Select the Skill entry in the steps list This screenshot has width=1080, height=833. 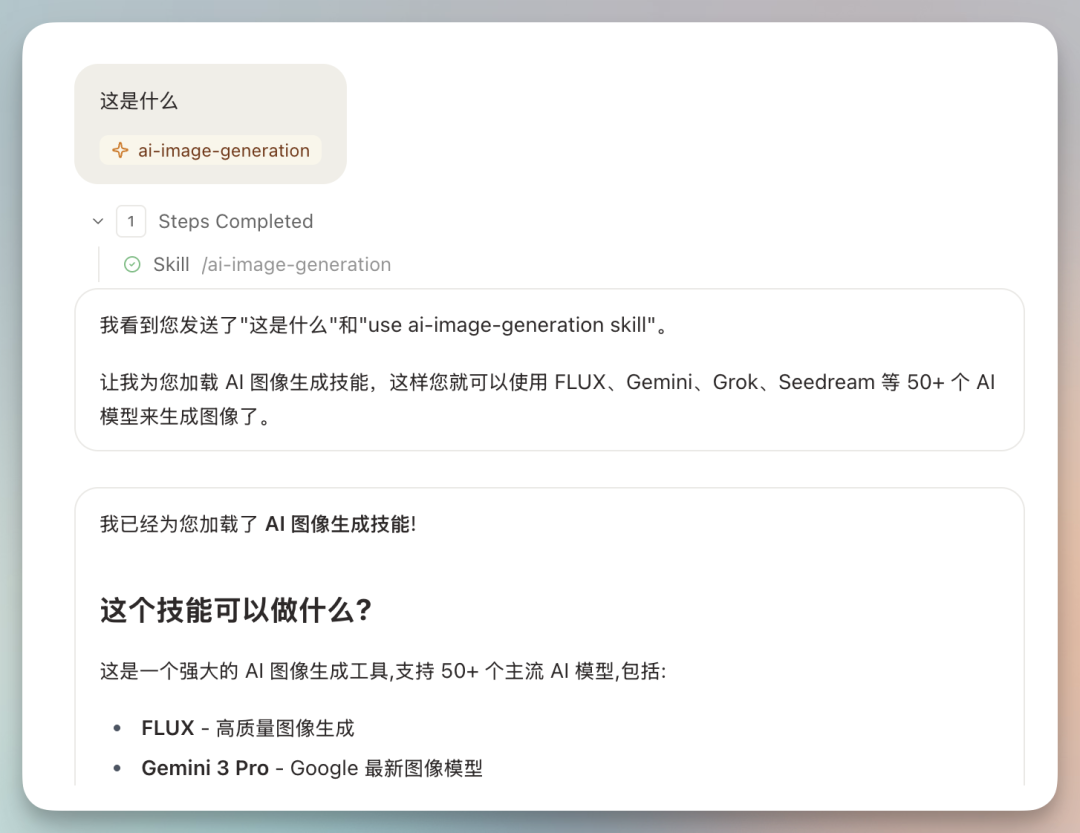(171, 264)
